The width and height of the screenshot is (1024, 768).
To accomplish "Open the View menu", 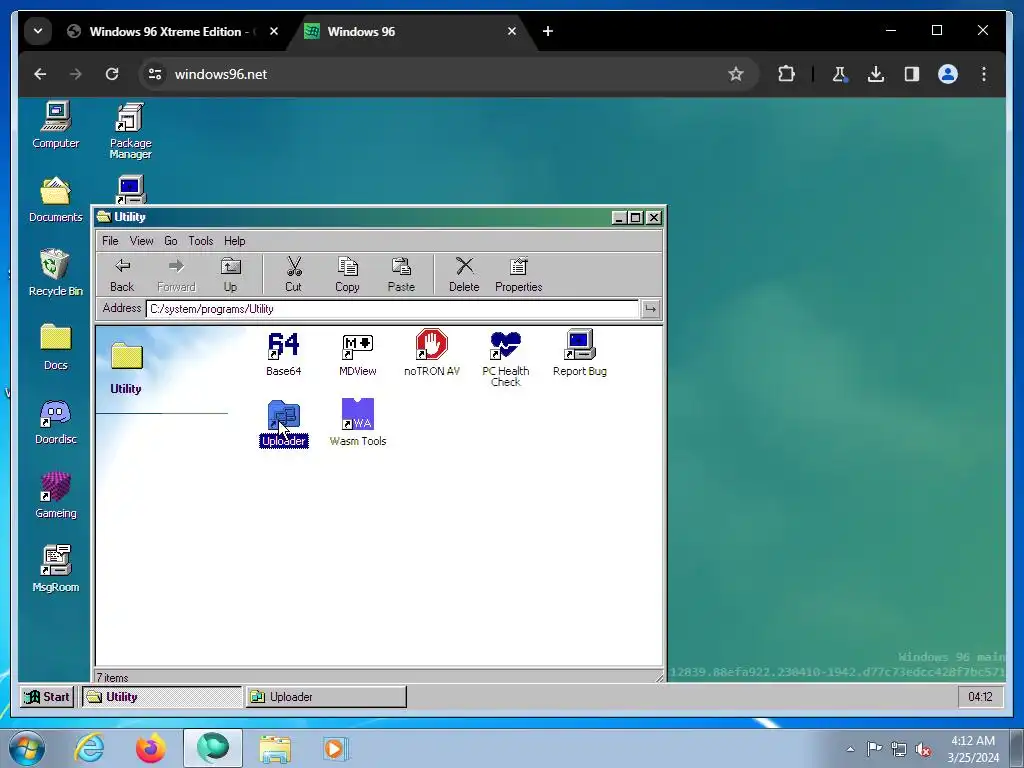I will pyautogui.click(x=141, y=241).
